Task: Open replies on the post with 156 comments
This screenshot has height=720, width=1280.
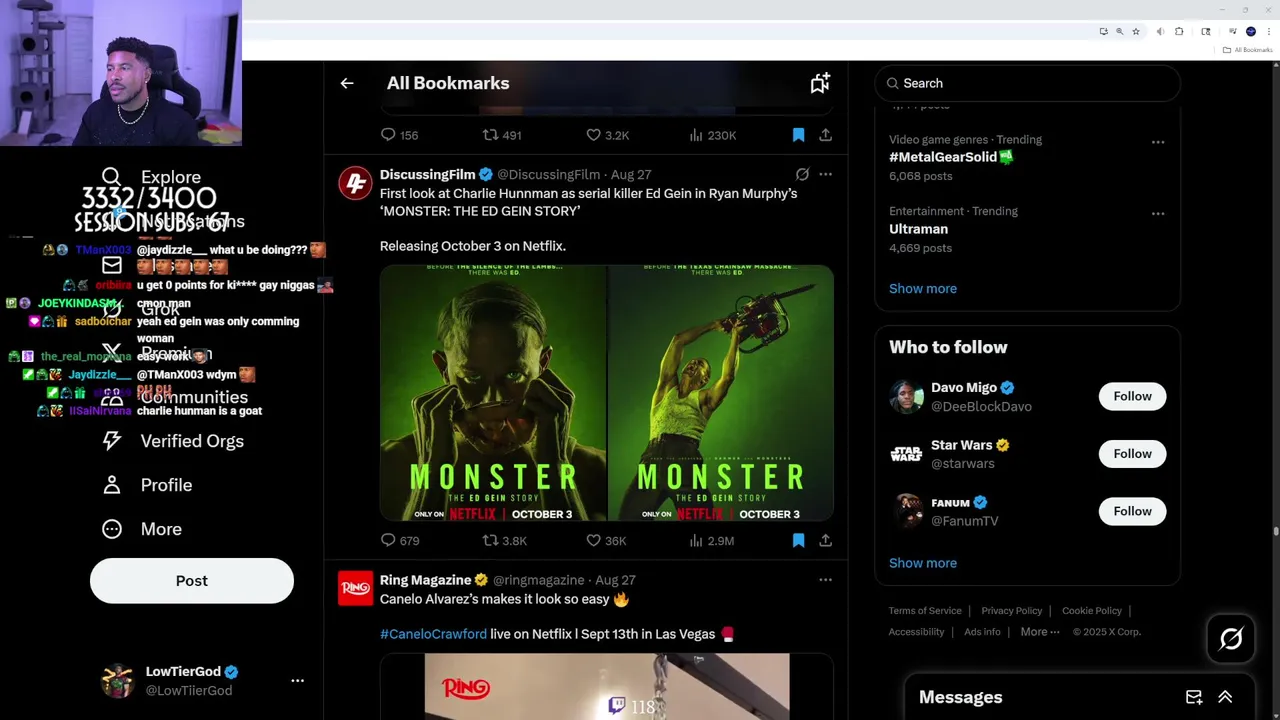Action: [x=399, y=135]
